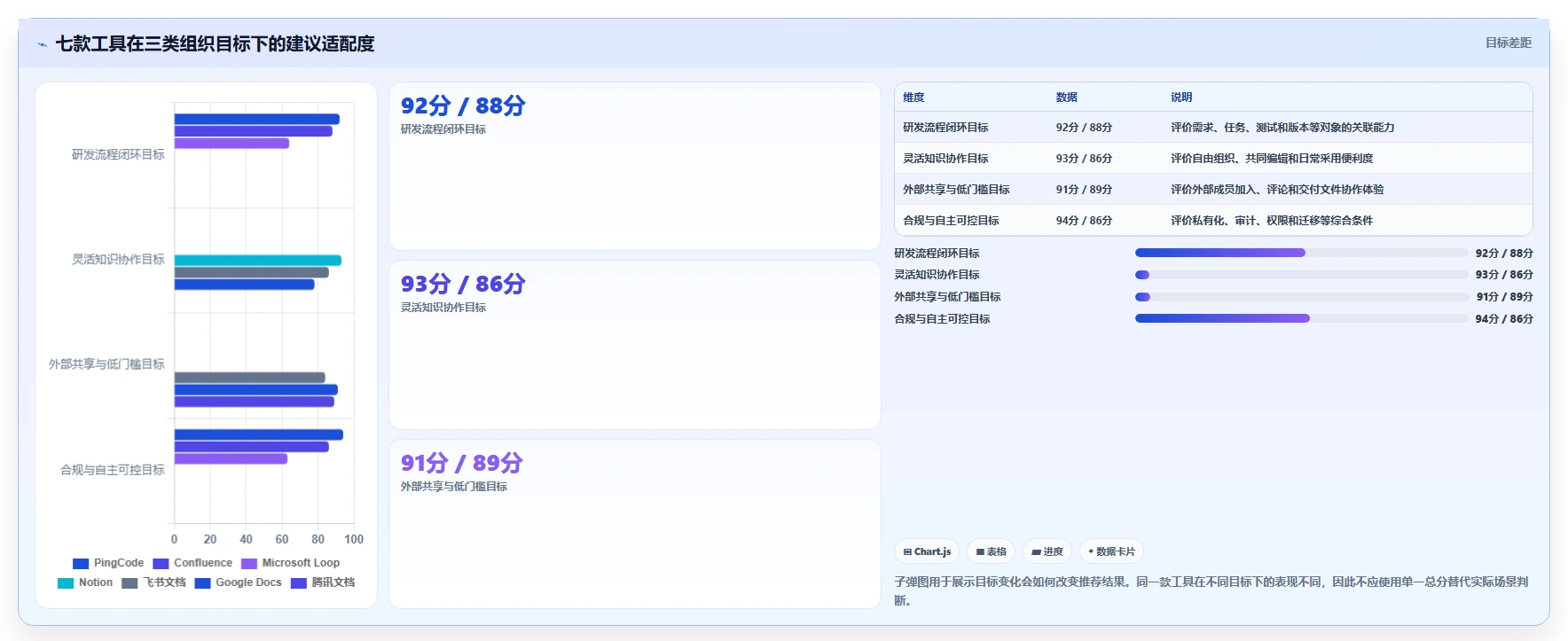The height and width of the screenshot is (641, 1568).
Task: Click the 评价私有化、审计 description cell
Action: point(1272,221)
